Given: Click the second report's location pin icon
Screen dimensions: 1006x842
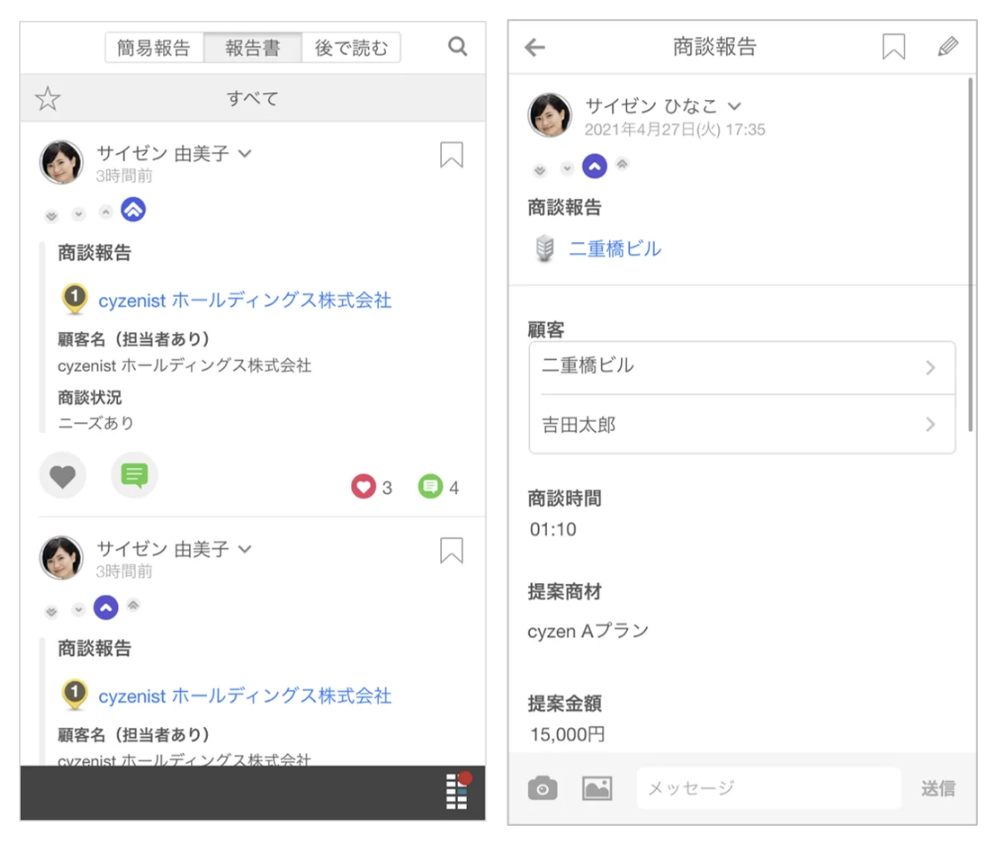Looking at the screenshot, I should pyautogui.click(x=74, y=695).
